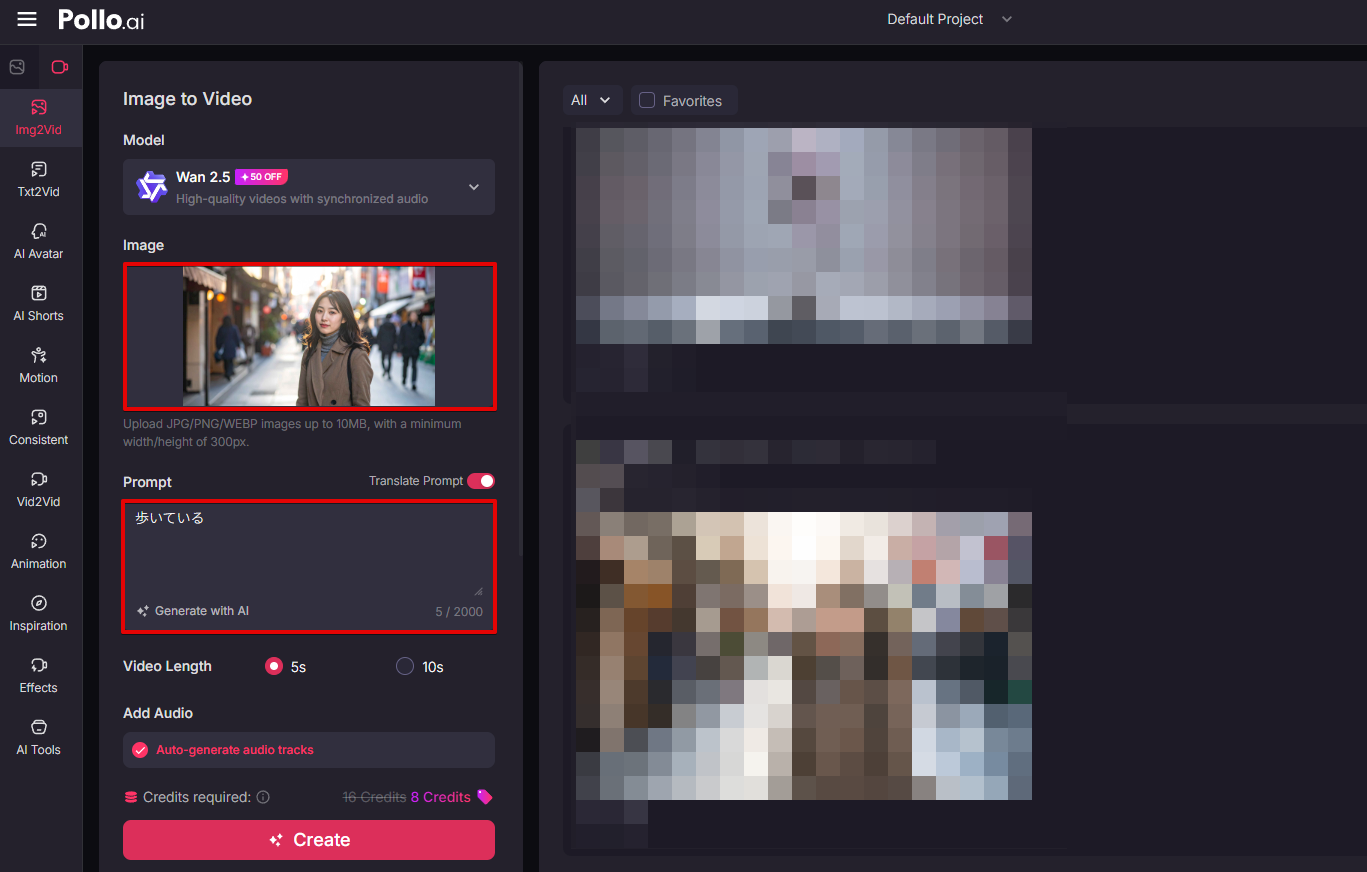This screenshot has height=872, width=1367.
Task: Open the AI Avatar tool
Action: (x=39, y=240)
